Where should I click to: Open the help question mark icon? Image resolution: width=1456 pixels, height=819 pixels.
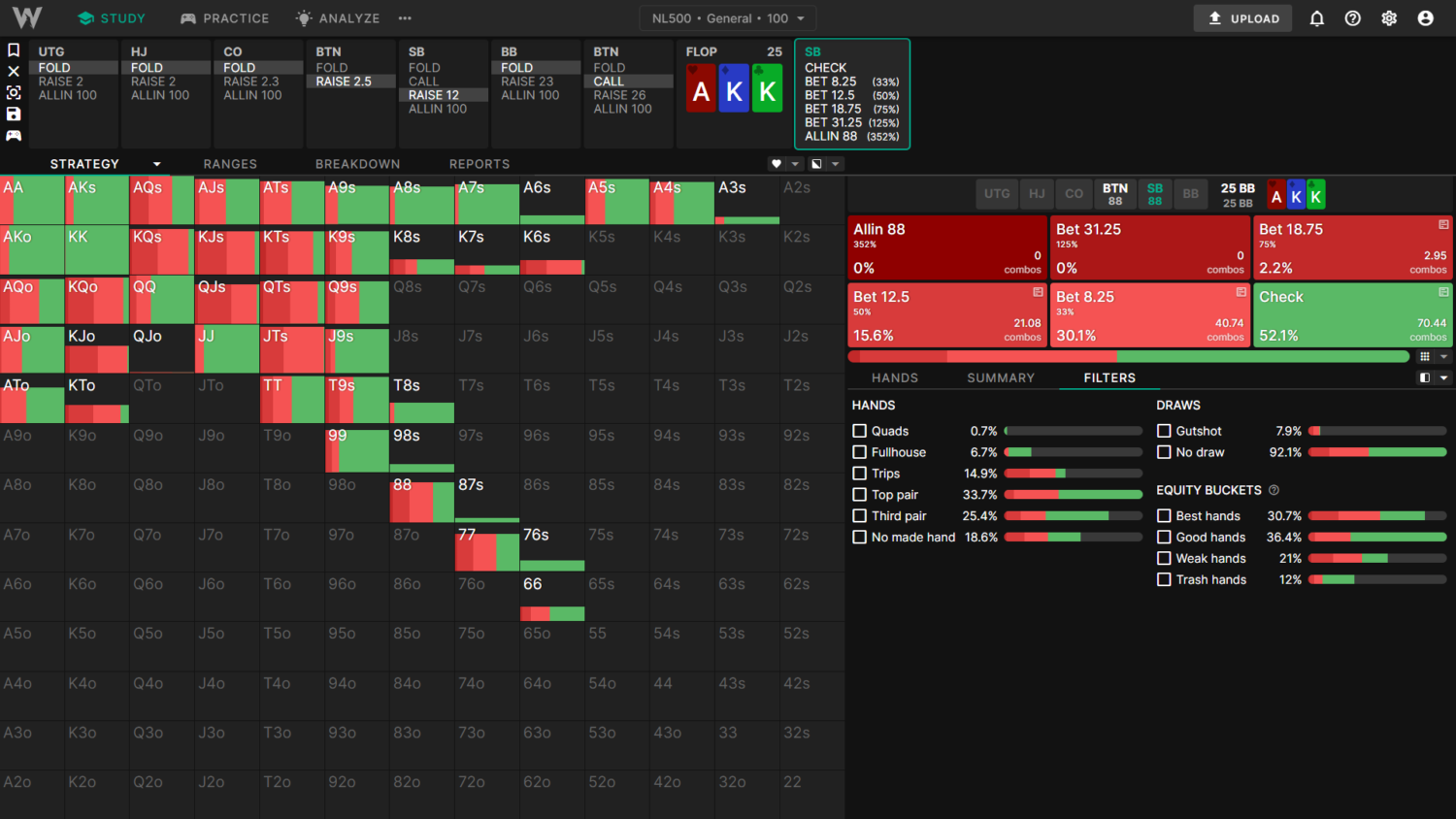tap(1352, 18)
